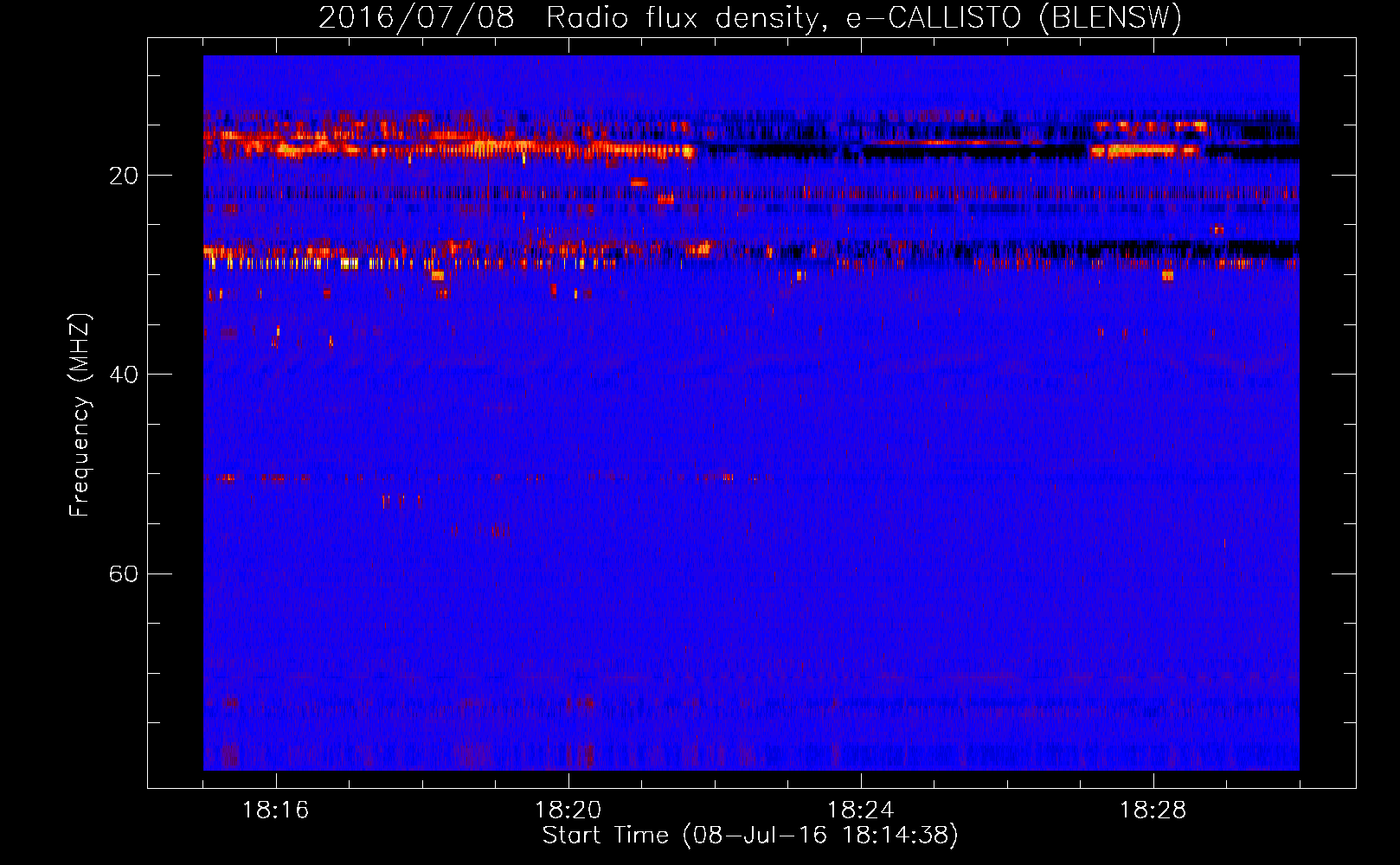
Task: Click the 18:20 time tick label
Action: point(568,811)
